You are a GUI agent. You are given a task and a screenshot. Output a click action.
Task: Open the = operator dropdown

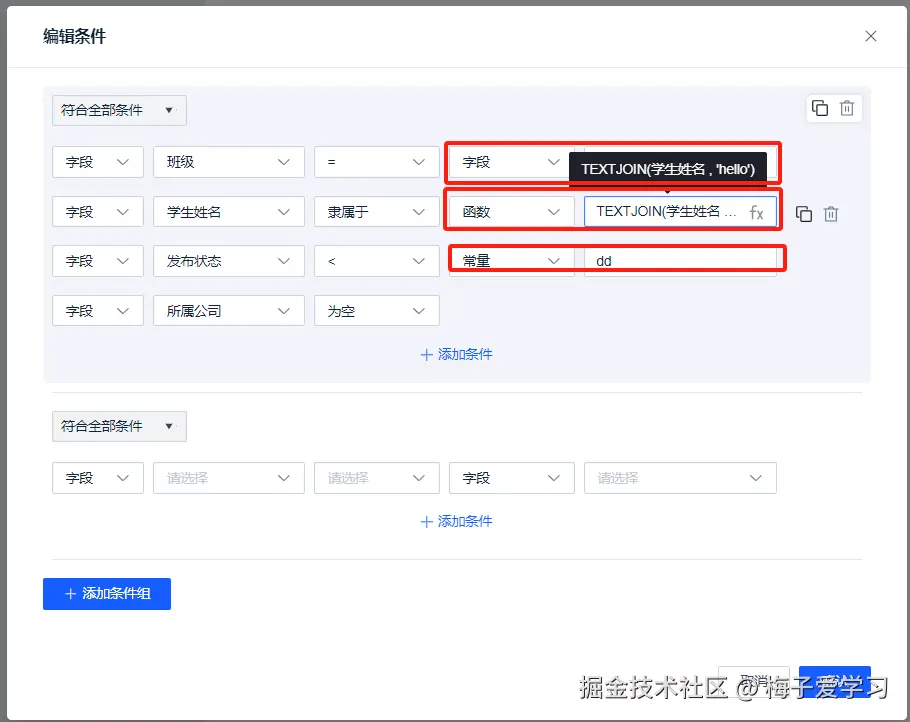pos(377,162)
